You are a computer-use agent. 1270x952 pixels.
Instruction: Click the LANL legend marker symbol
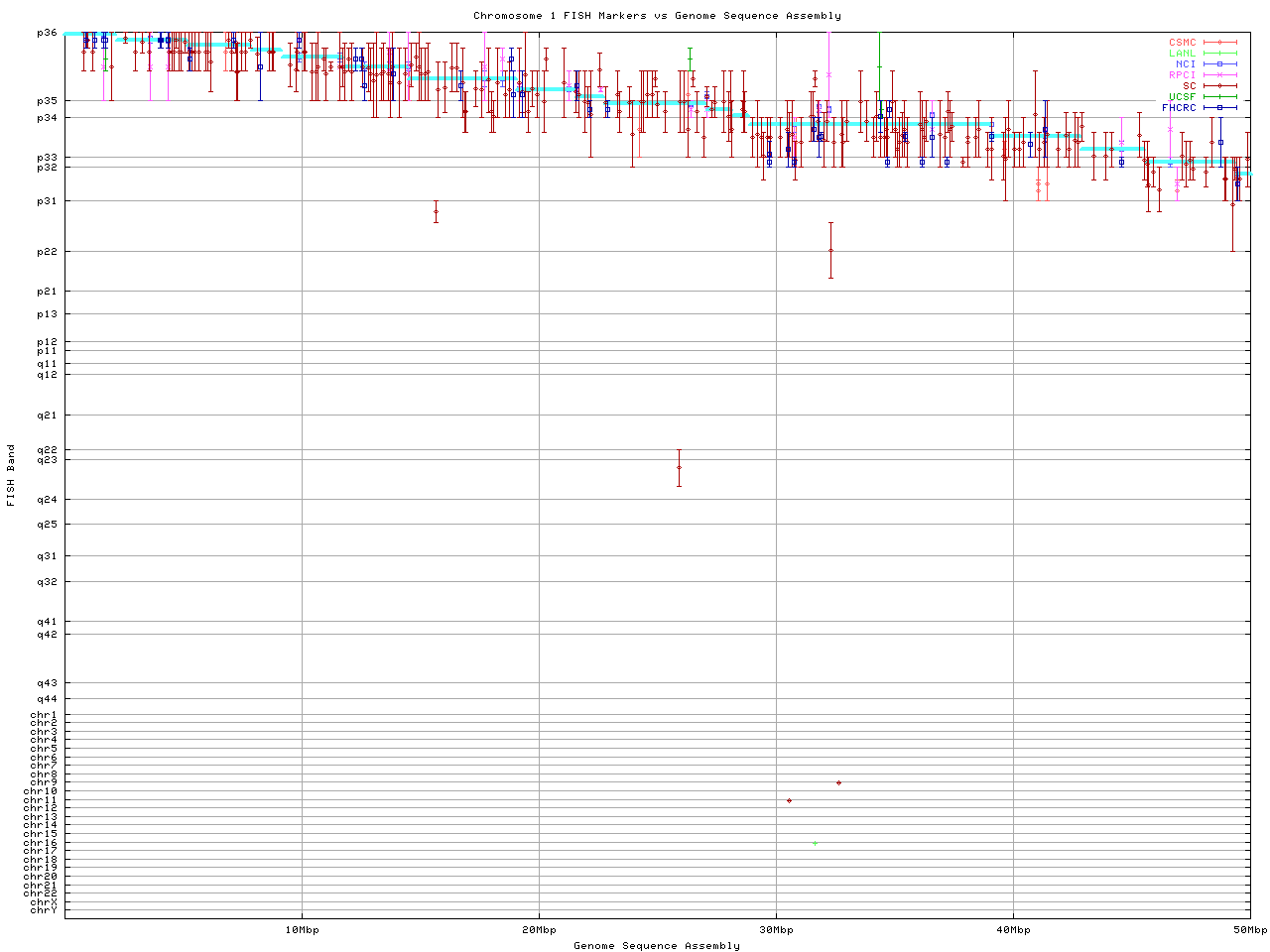pyautogui.click(x=1219, y=54)
